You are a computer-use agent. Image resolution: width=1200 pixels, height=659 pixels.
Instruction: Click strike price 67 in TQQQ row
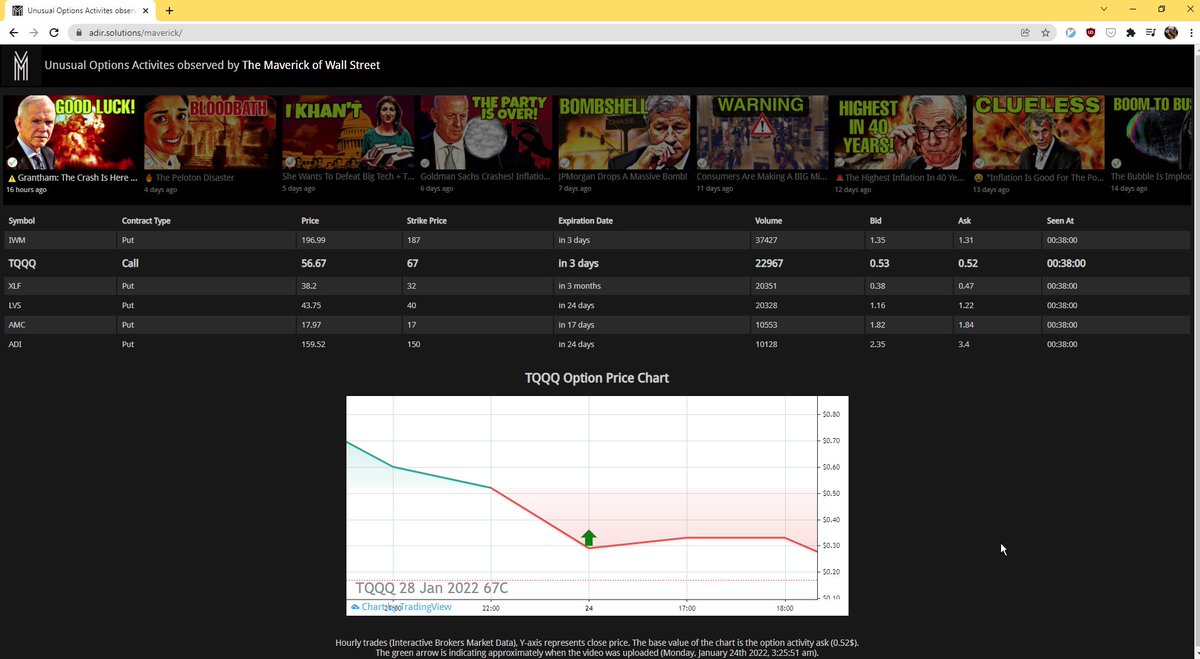[412, 263]
